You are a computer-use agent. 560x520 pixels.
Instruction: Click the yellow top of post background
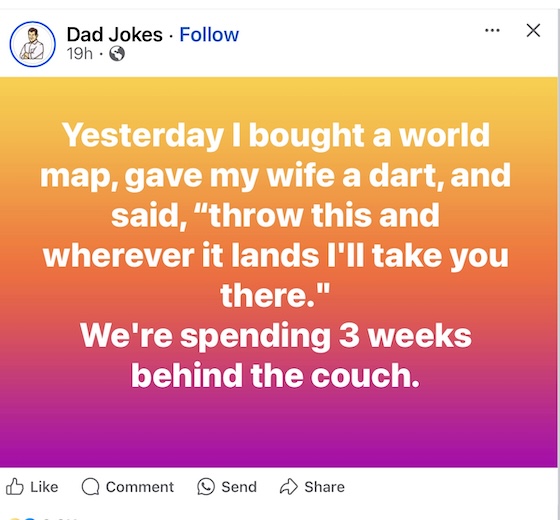click(279, 93)
